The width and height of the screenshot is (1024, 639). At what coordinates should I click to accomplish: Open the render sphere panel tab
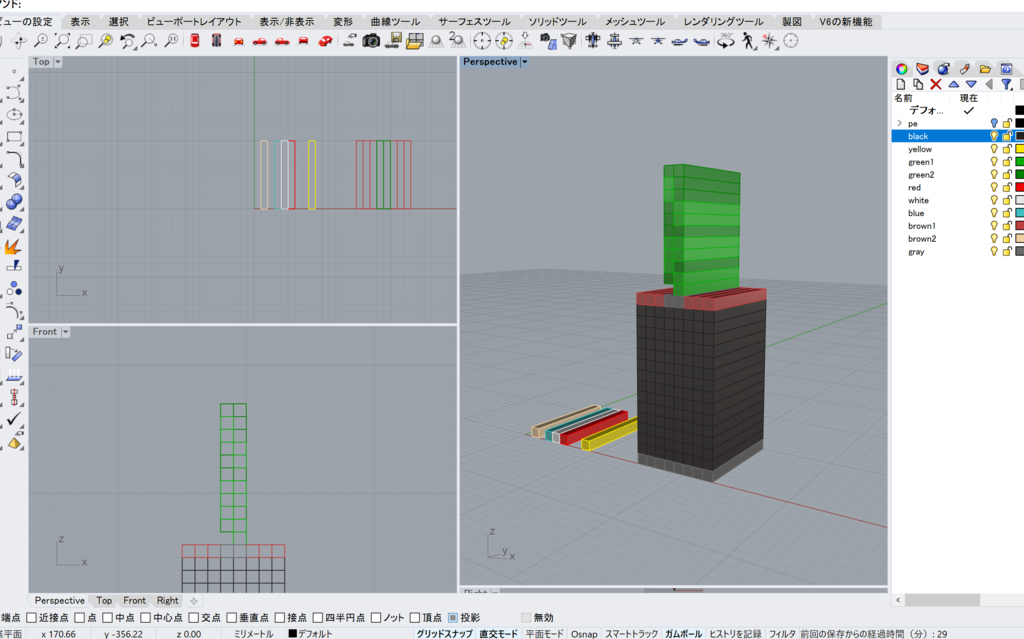tap(943, 69)
